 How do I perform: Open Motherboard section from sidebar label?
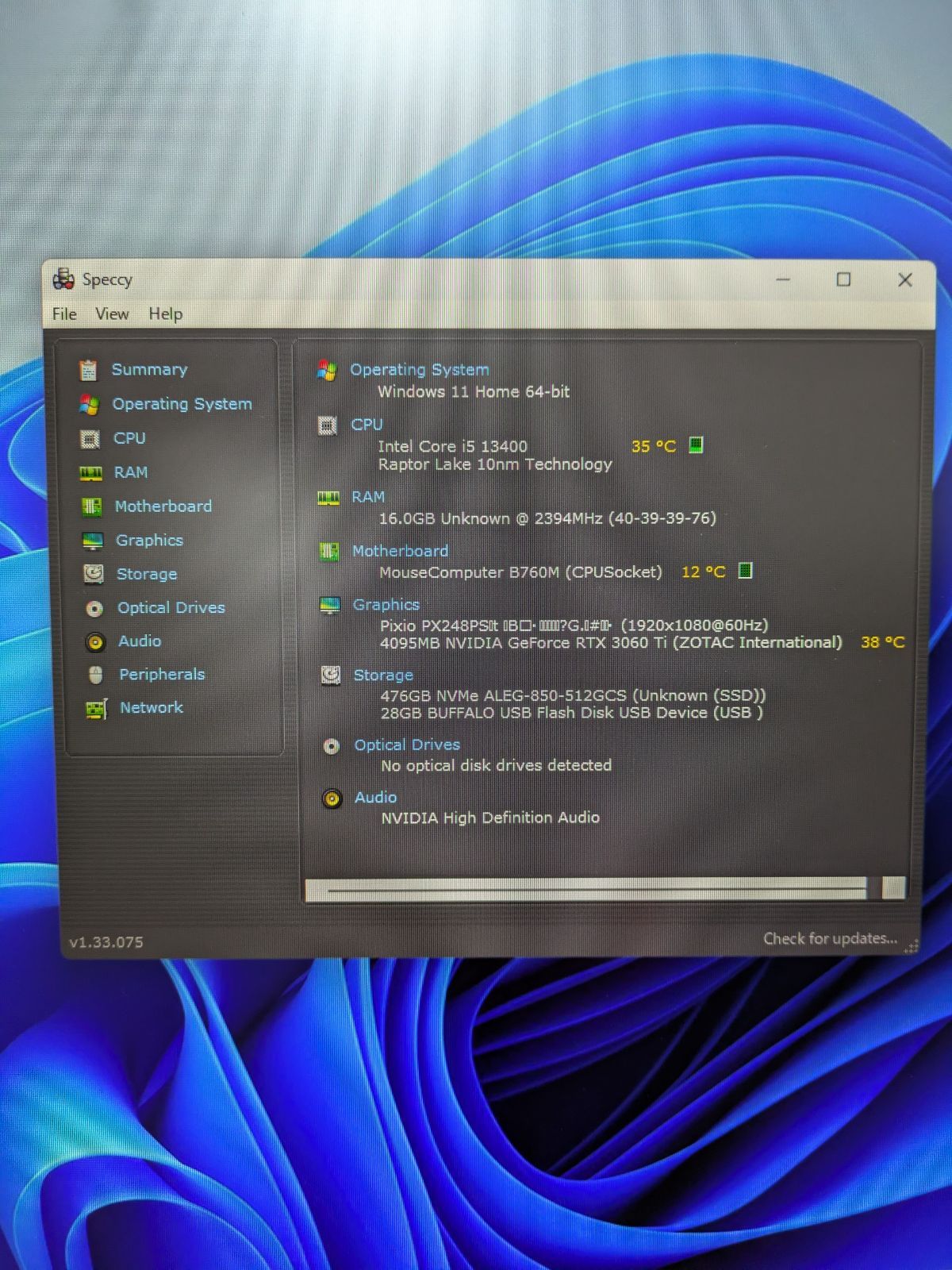(x=163, y=506)
